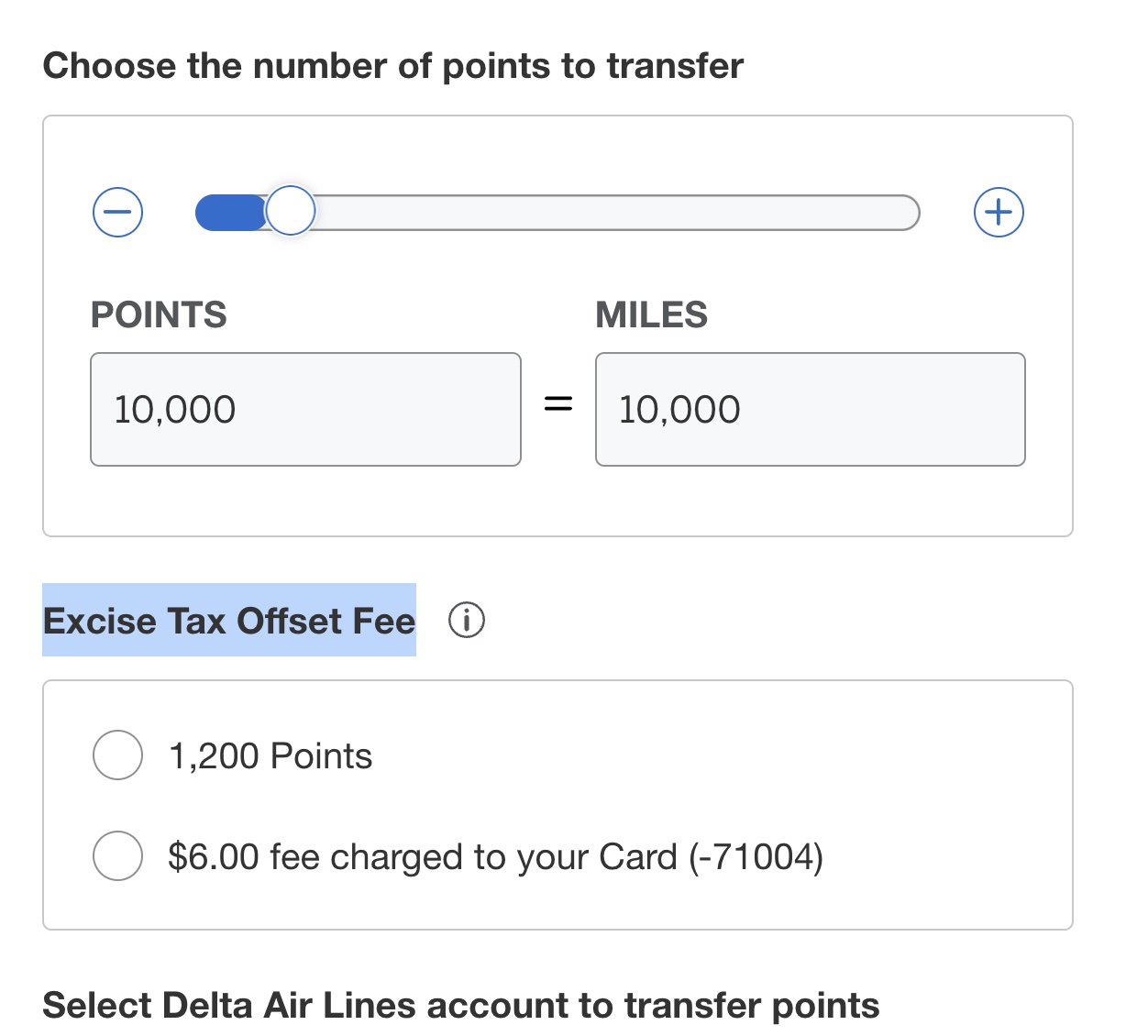The height and width of the screenshot is (1036, 1148).
Task: Click the equals sign between the fields
Action: pyautogui.click(x=558, y=403)
